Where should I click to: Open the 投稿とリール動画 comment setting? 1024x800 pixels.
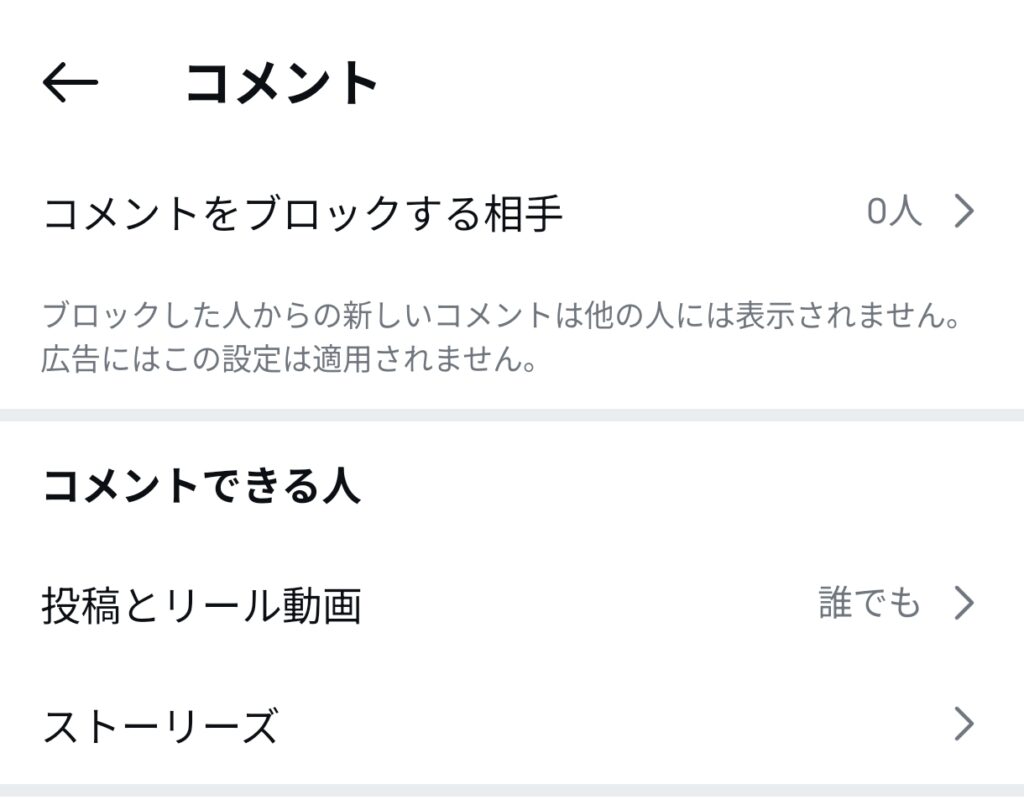(201, 605)
